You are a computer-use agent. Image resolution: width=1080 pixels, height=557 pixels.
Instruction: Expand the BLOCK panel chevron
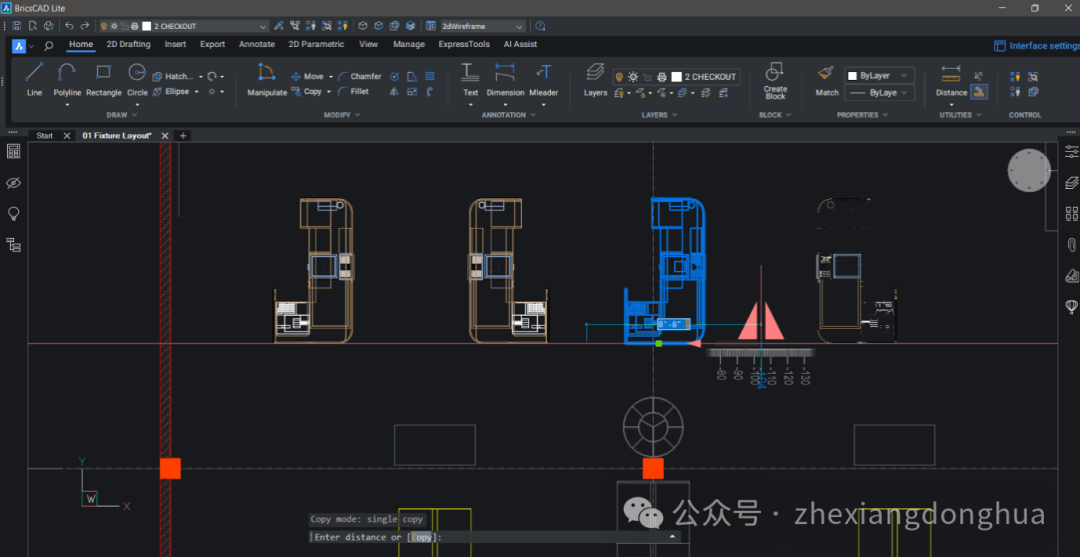click(x=788, y=115)
